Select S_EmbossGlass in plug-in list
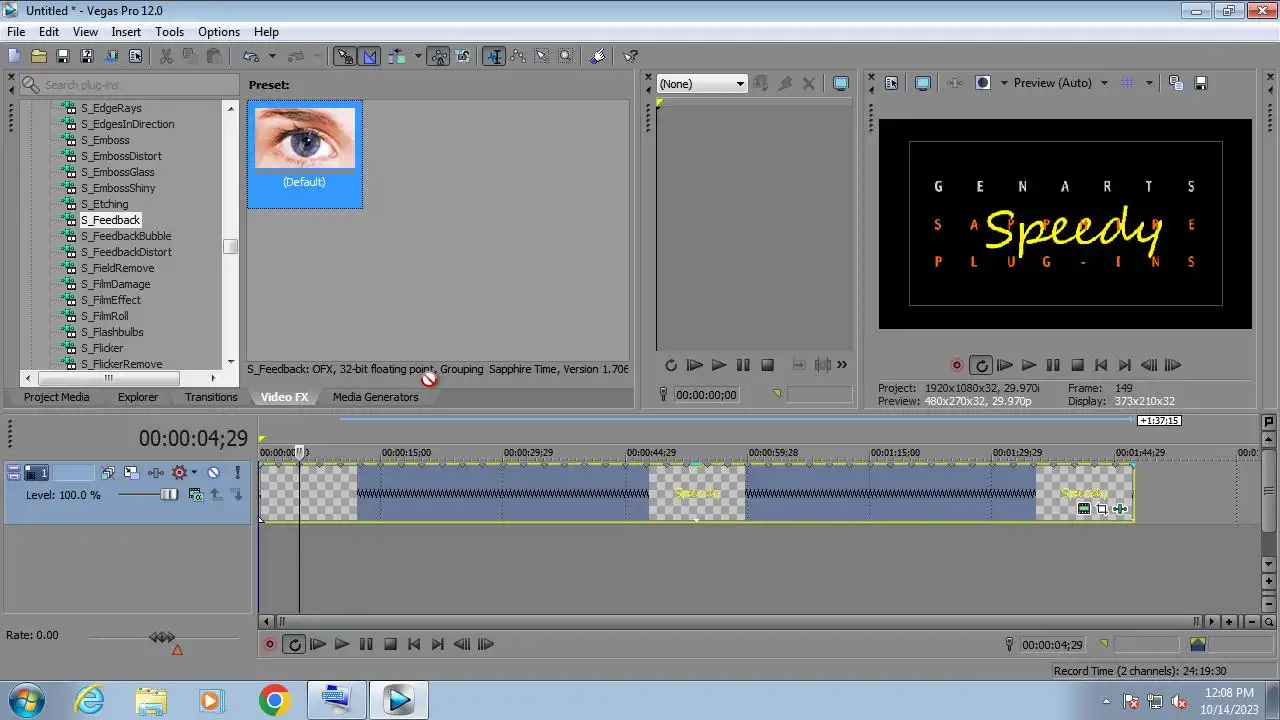The image size is (1280, 720). pyautogui.click(x=117, y=172)
